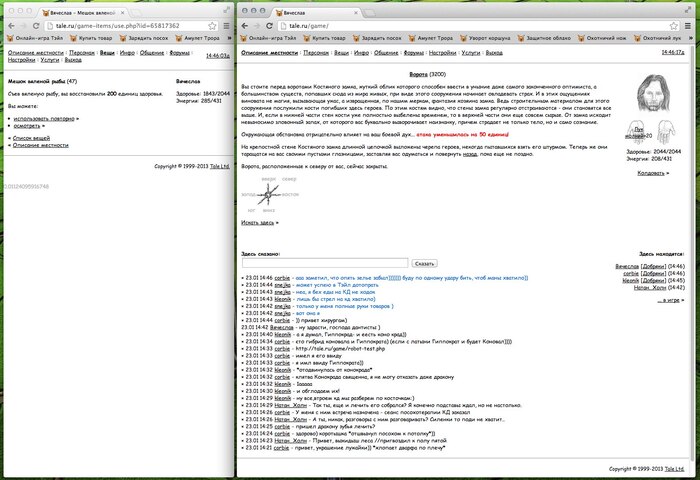Show overflow bookmarks in the right window
This screenshot has width=700, height=480.
691,38
